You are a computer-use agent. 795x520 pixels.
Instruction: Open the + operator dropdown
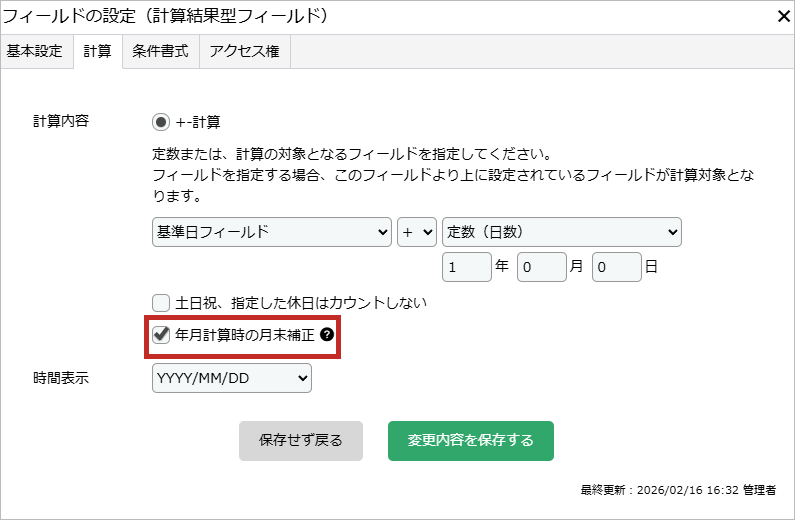tap(416, 232)
